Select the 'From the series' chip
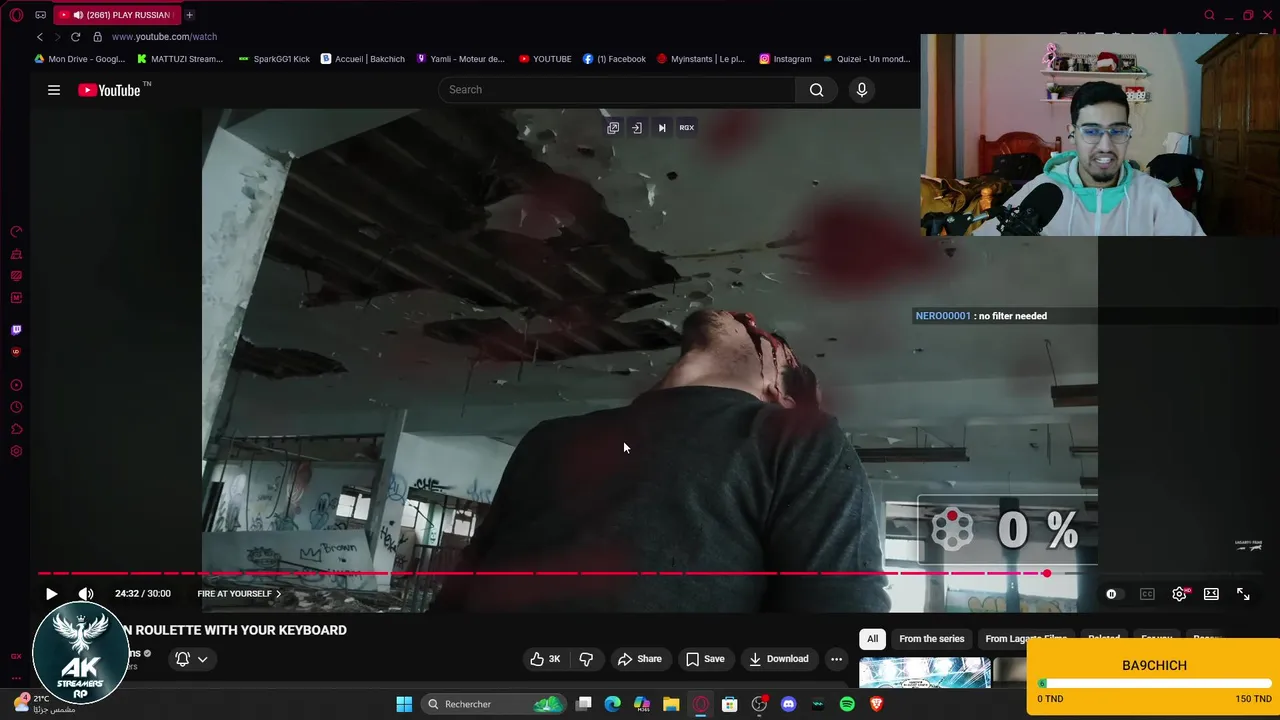 [931, 639]
